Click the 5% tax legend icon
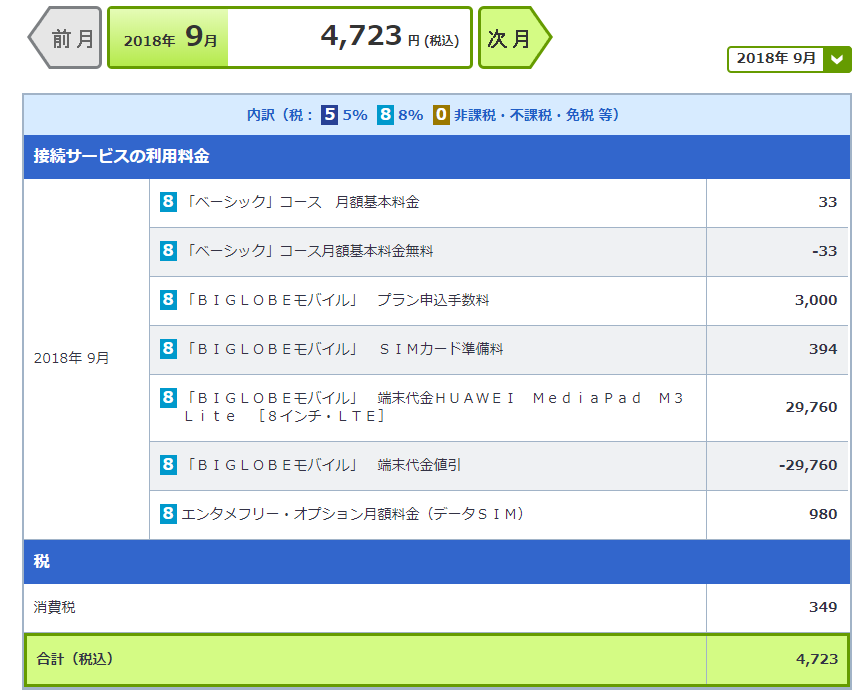 330,115
